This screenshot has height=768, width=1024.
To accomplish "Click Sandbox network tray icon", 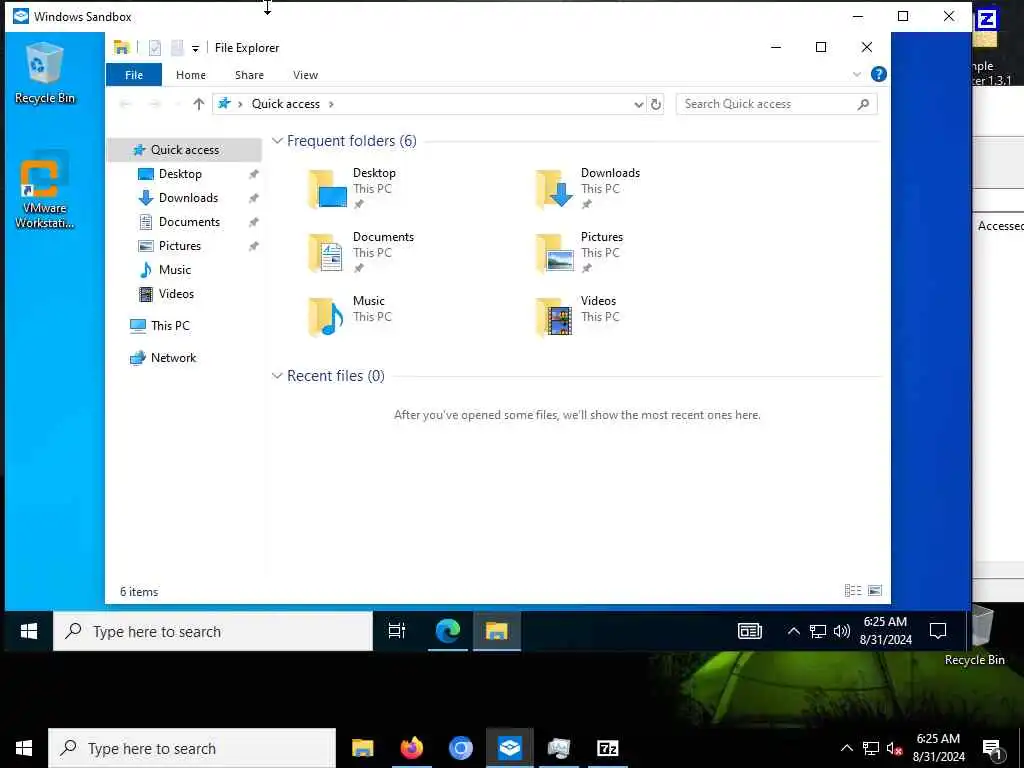I will pyautogui.click(x=818, y=631).
